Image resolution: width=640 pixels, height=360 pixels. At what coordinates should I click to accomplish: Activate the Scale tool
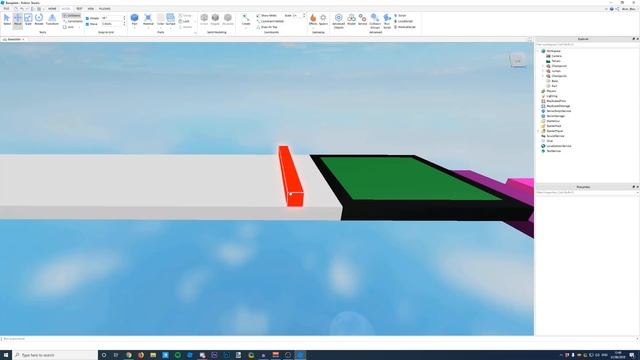pos(28,20)
